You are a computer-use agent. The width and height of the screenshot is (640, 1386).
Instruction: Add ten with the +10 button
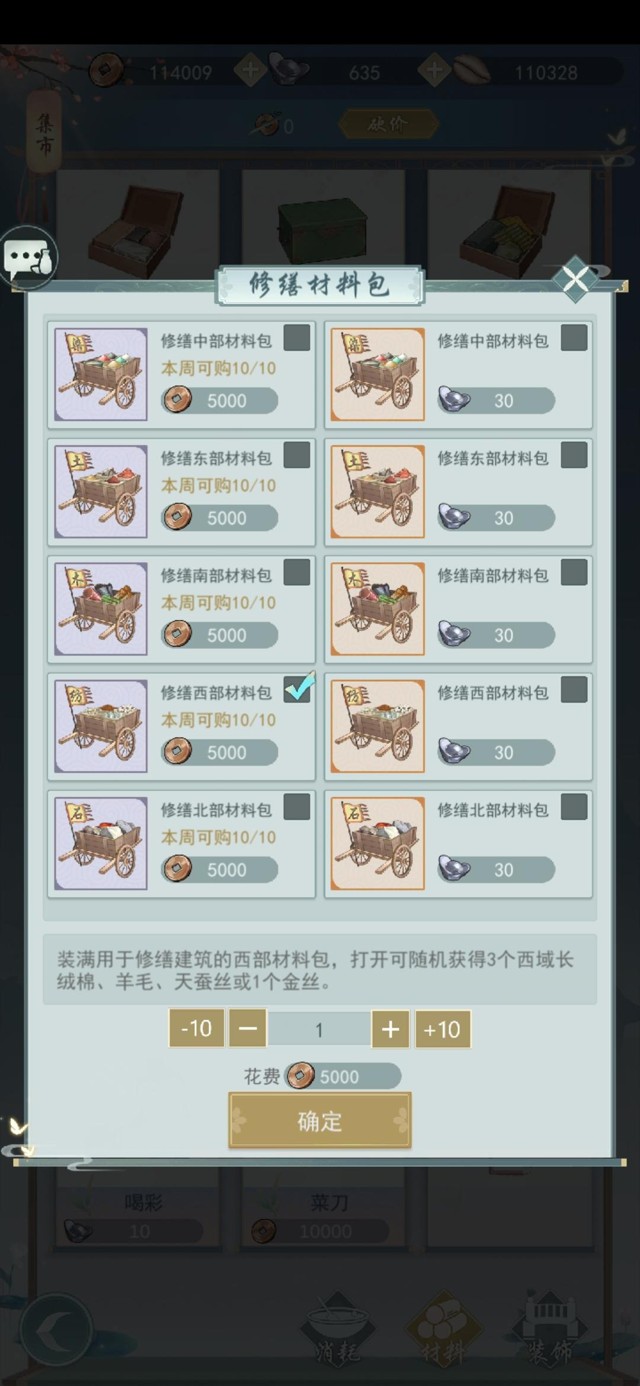click(442, 1028)
